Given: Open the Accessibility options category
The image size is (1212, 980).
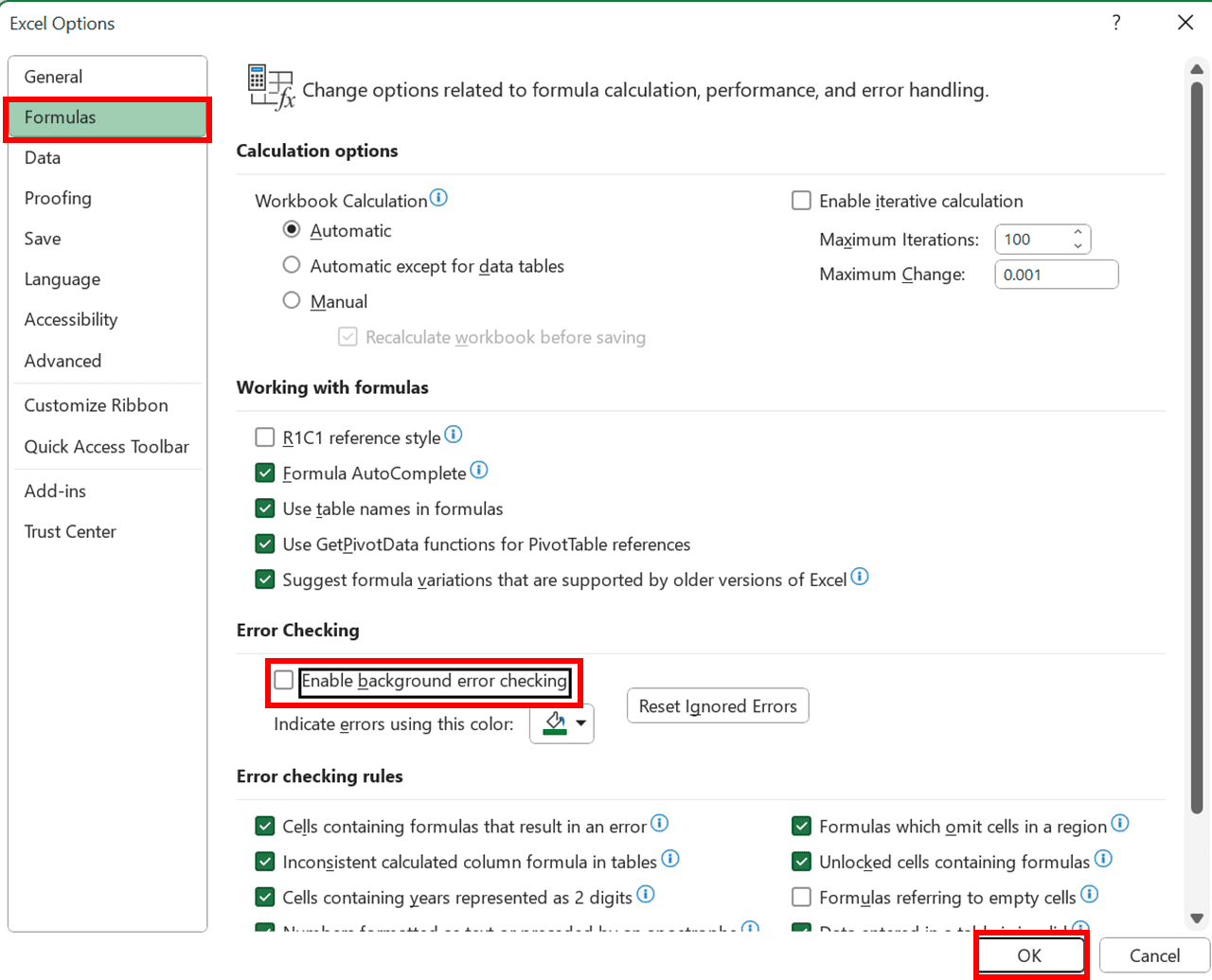Looking at the screenshot, I should point(107,320).
